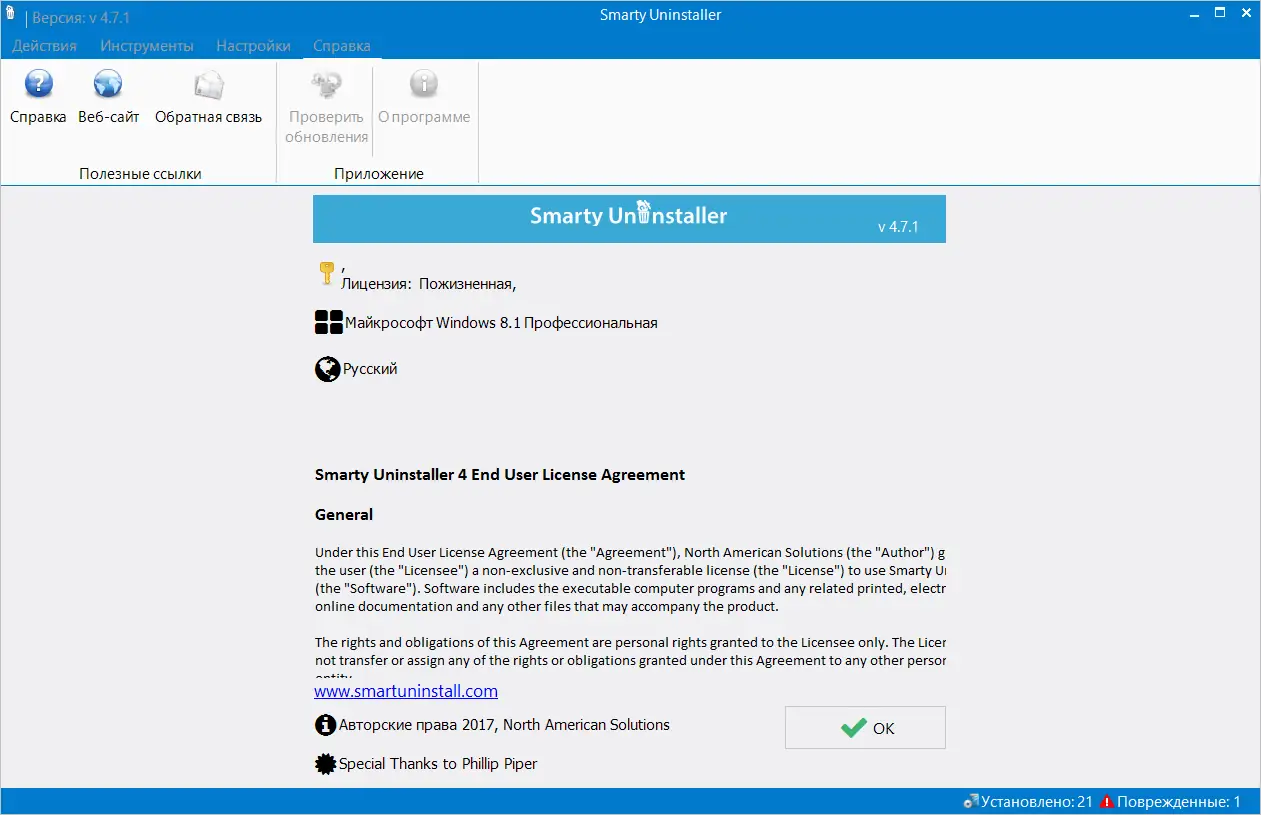Screen dimensions: 1261x815
Task: Click the Windows logo next to Майкрософт Windows 8.1
Action: point(328,322)
